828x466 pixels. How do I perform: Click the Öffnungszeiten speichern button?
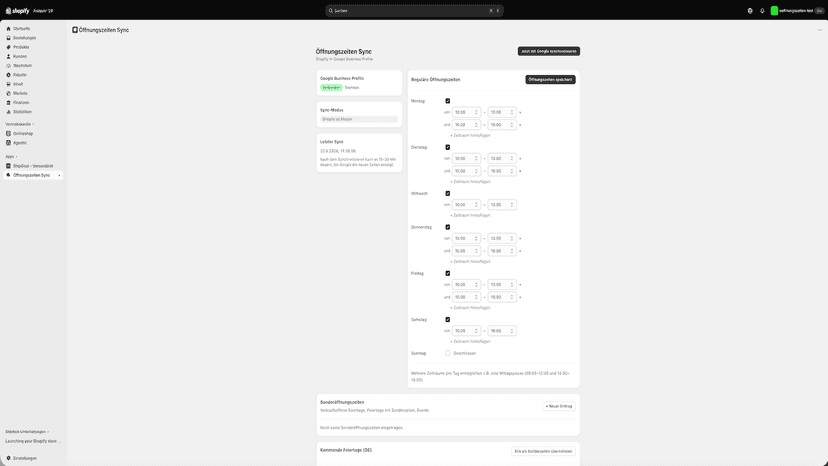point(550,79)
